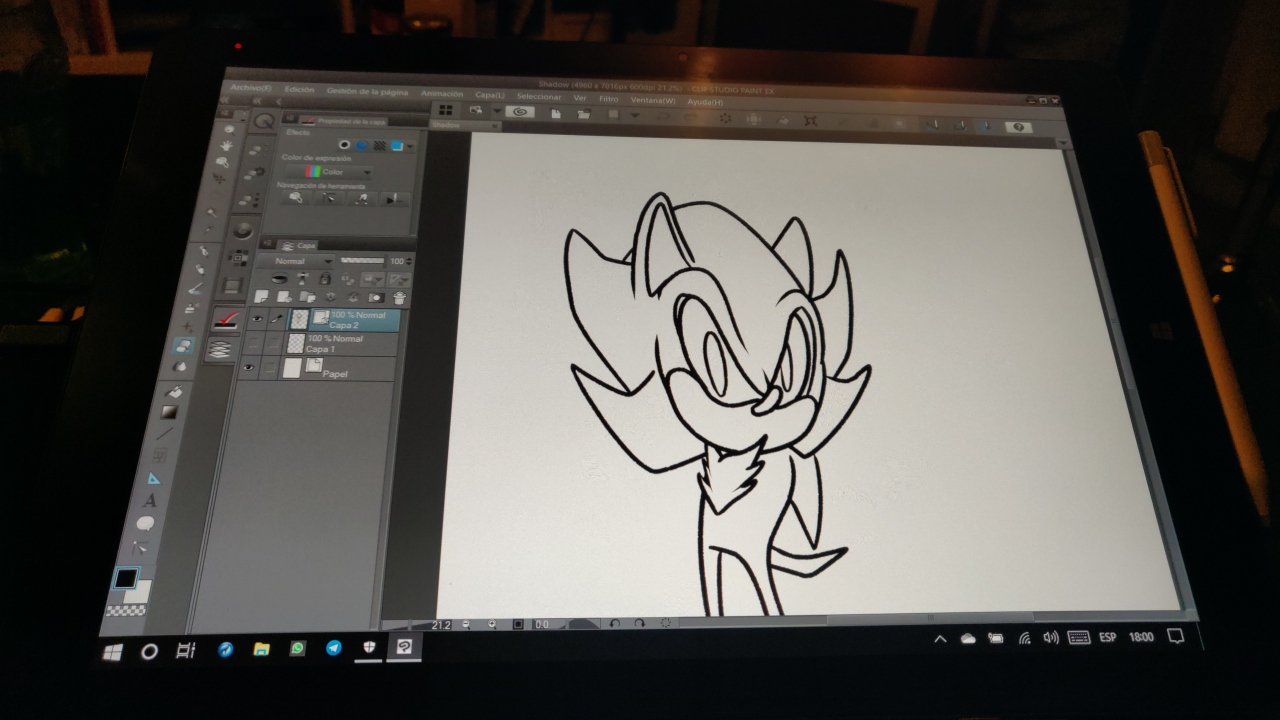The width and height of the screenshot is (1280, 720).
Task: Create a new layer folder
Action: [x=308, y=297]
